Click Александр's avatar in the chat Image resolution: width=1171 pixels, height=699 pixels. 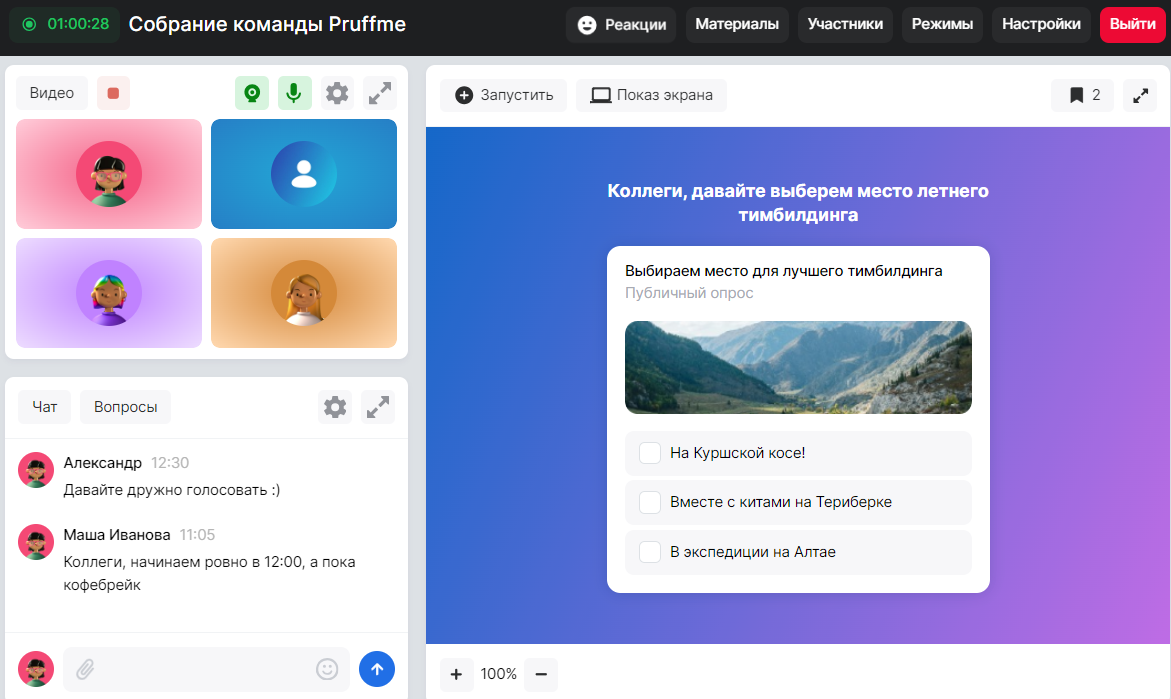(36, 470)
